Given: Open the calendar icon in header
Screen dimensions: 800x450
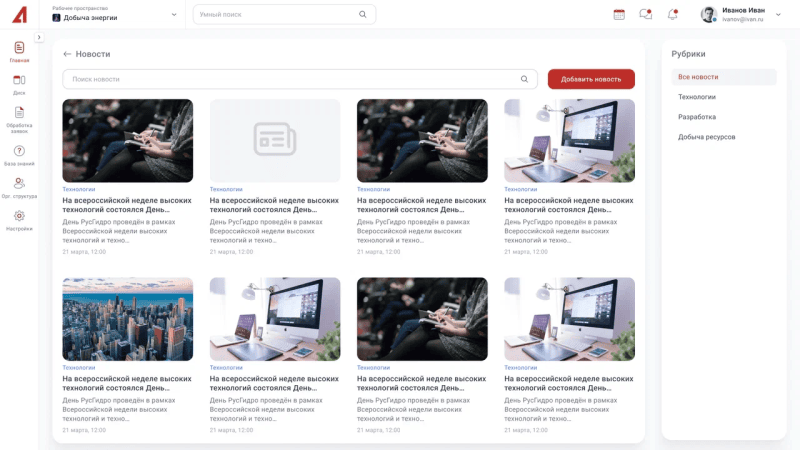Looking at the screenshot, I should click(619, 14).
